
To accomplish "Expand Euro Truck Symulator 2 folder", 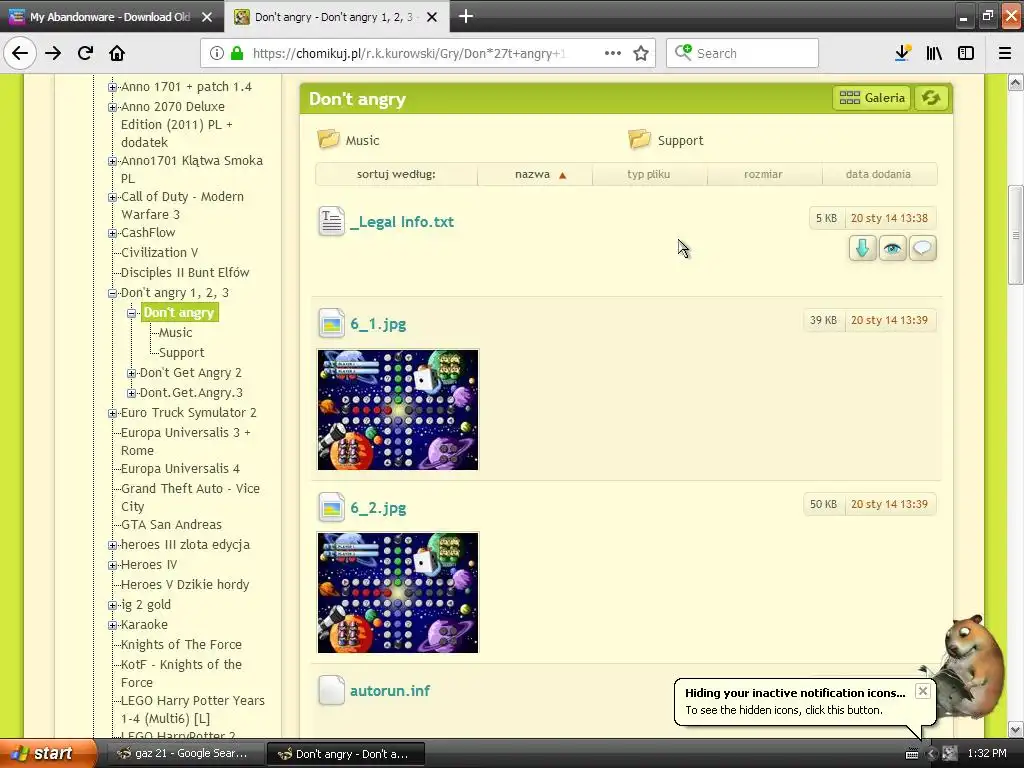I will pos(112,413).
